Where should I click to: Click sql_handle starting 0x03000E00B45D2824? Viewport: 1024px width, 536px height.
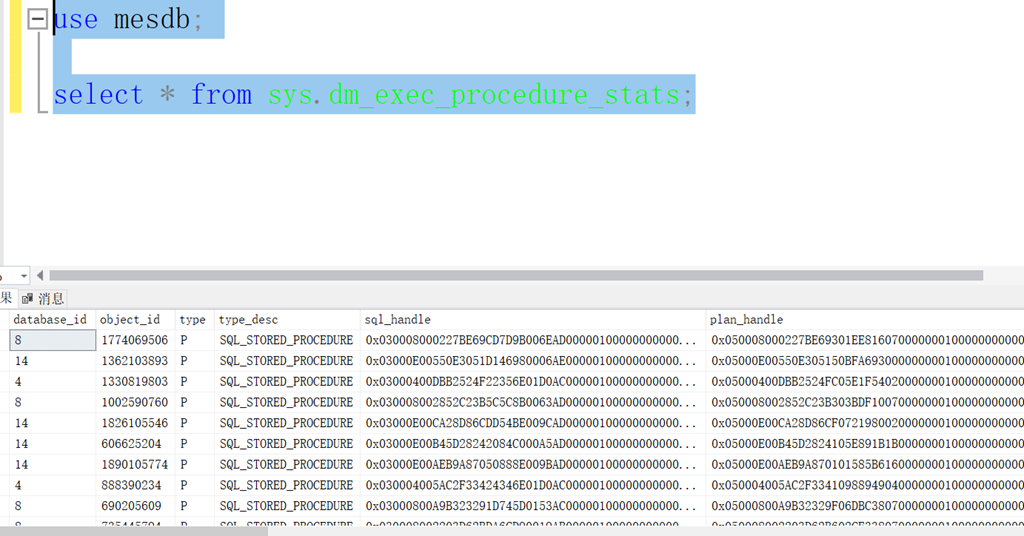532,444
